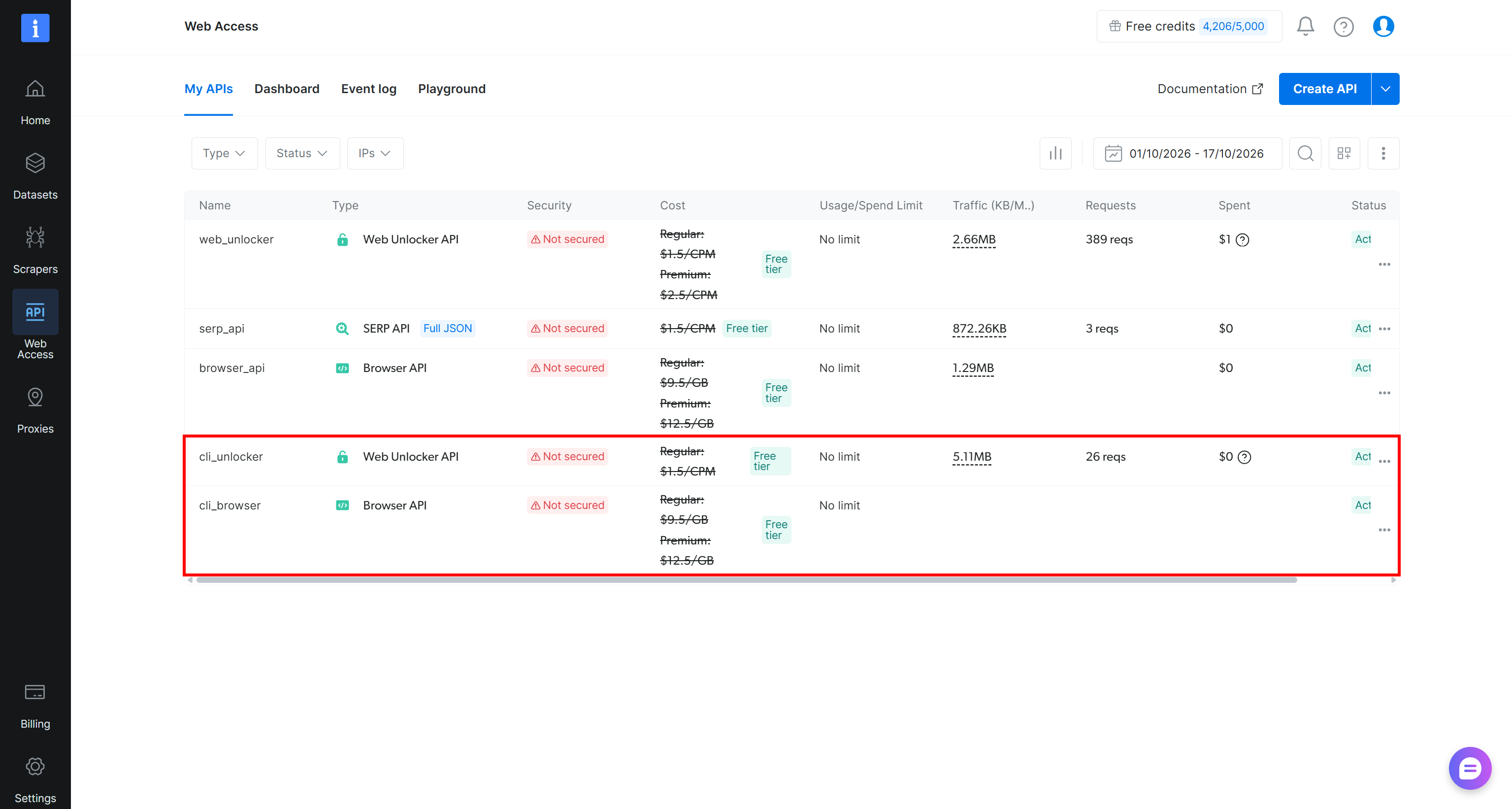Open the Documentation link
Screen dimensions: 1512x809
1210,89
